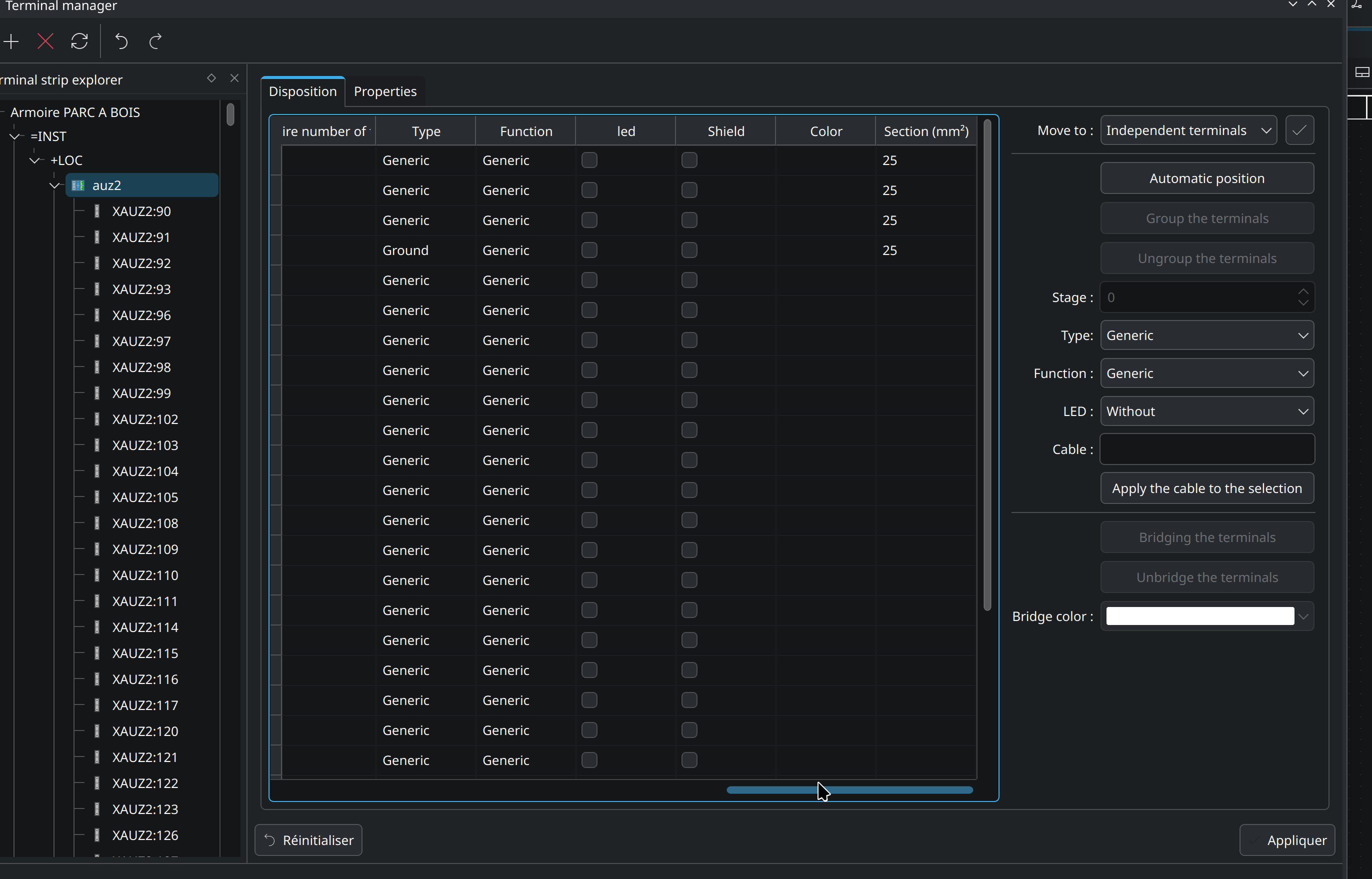Click Automatic position button
The height and width of the screenshot is (879, 1372).
point(1206,178)
